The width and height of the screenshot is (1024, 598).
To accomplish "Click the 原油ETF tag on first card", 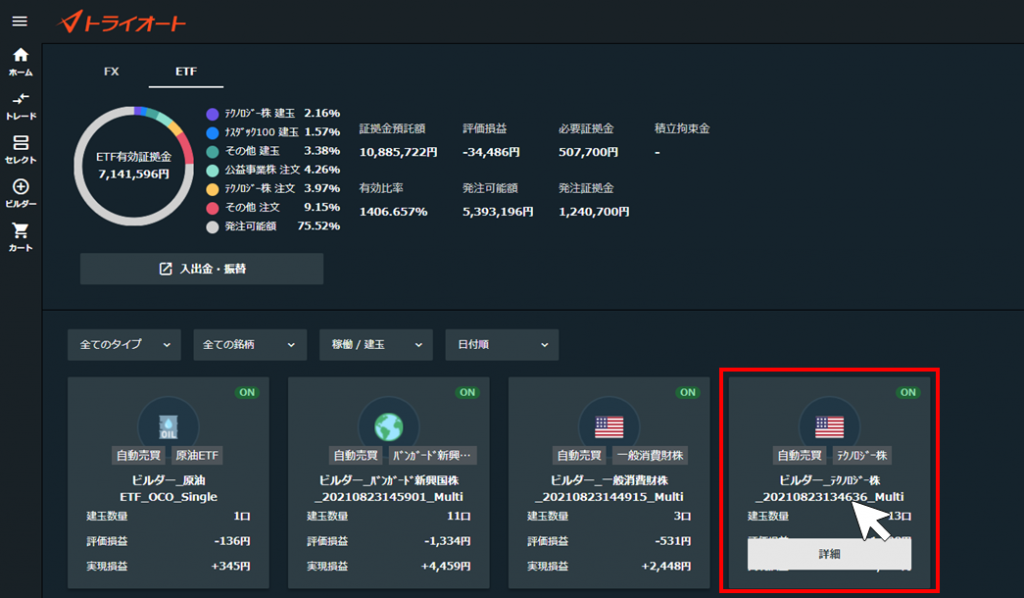I will click(x=197, y=456).
